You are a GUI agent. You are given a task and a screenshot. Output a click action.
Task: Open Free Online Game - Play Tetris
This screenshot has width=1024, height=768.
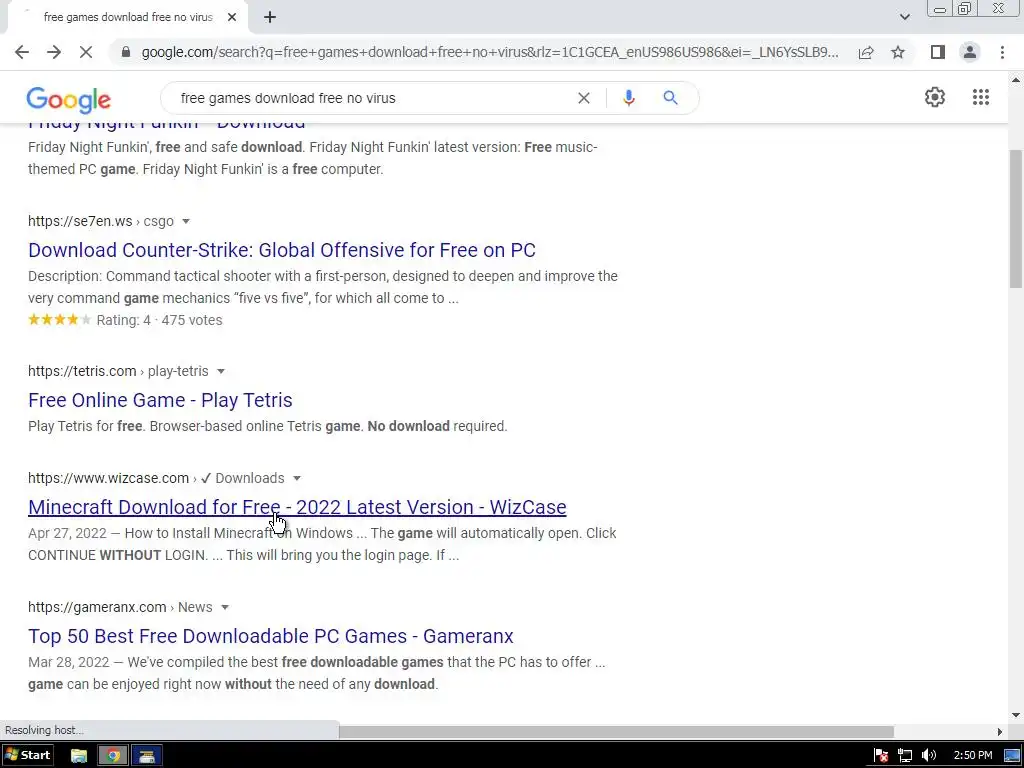160,400
